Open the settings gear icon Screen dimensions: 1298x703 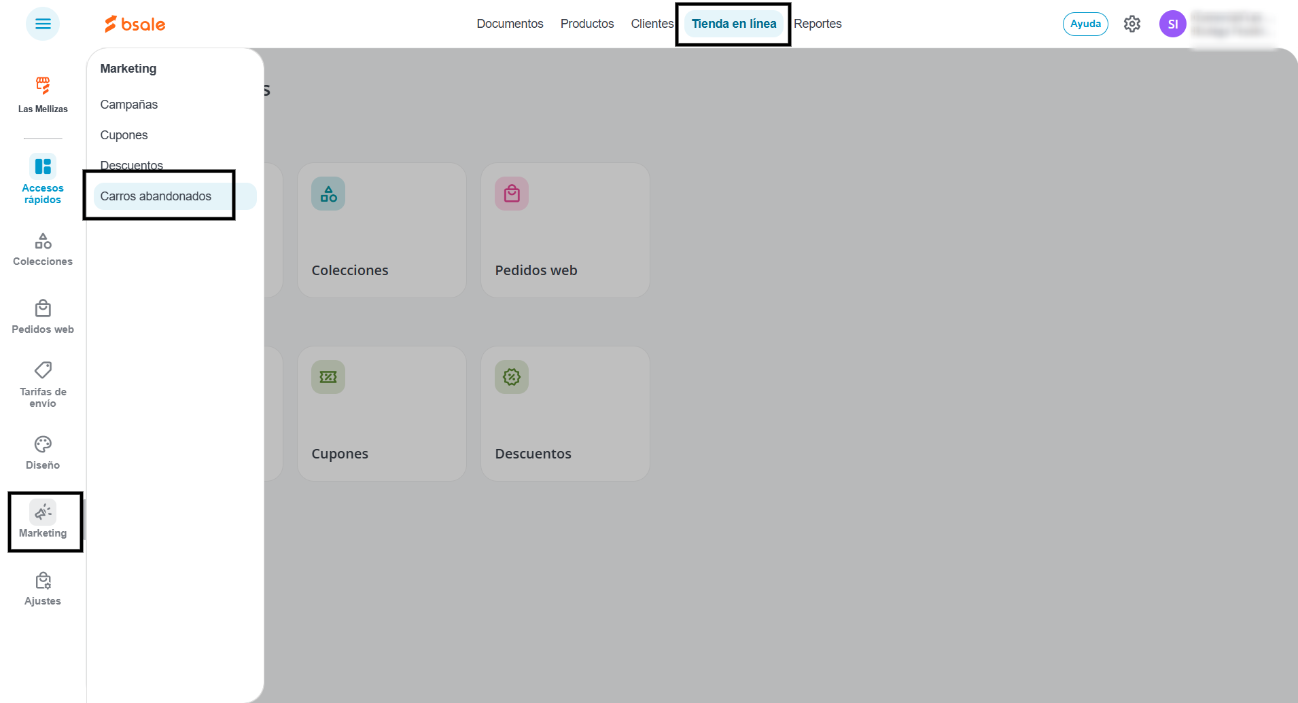[1132, 24]
